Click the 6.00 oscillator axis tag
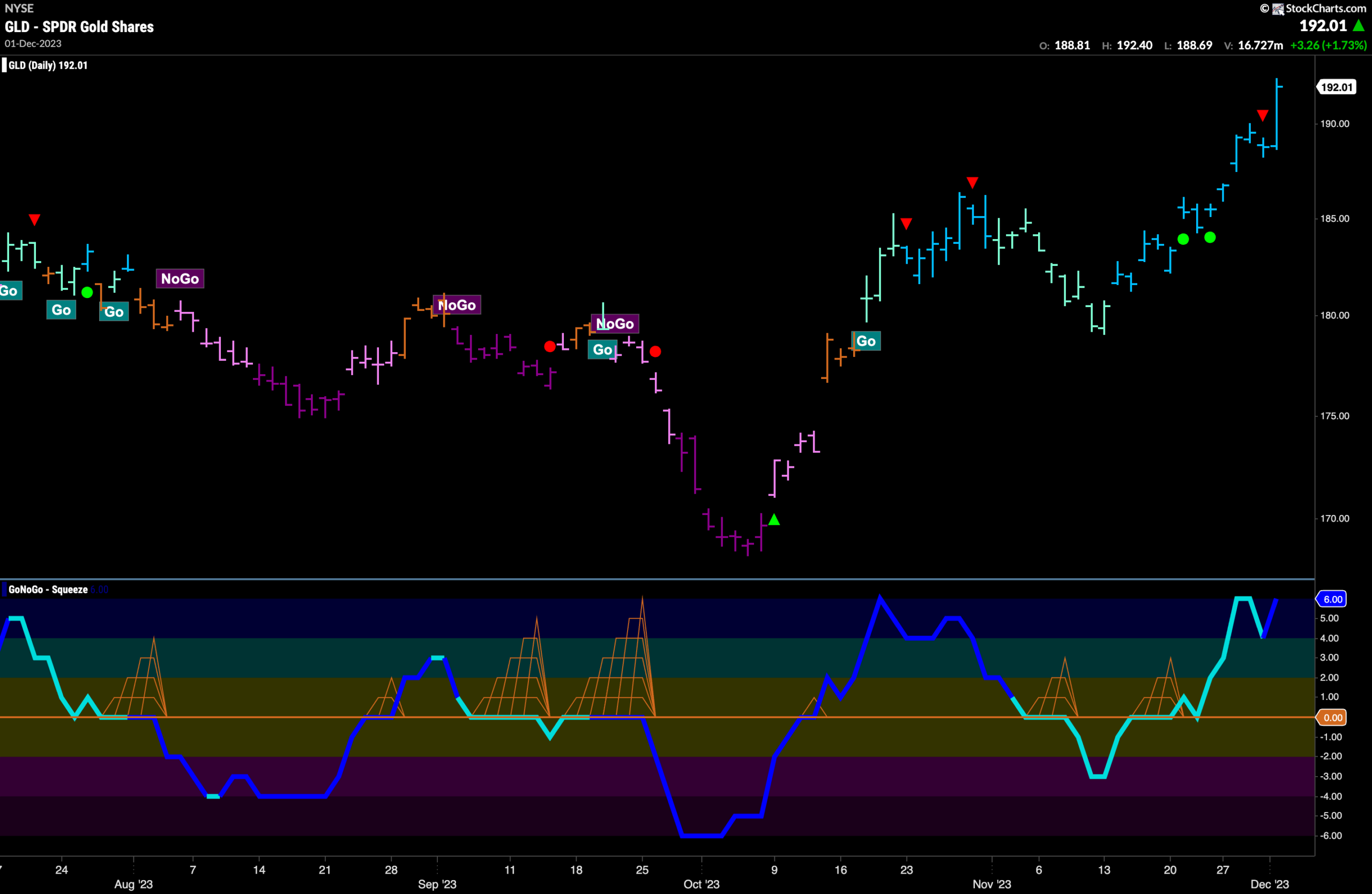This screenshot has width=1372, height=894. [x=1332, y=599]
